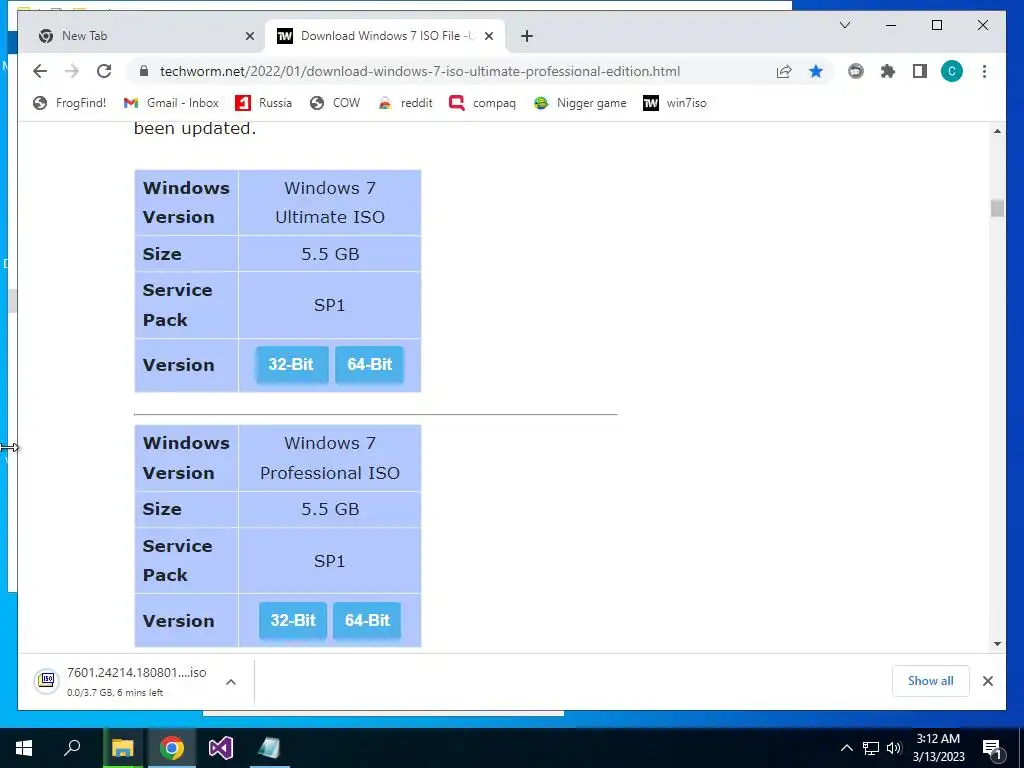The image size is (1024, 768).
Task: Open the COW bookmark
Action: [335, 103]
